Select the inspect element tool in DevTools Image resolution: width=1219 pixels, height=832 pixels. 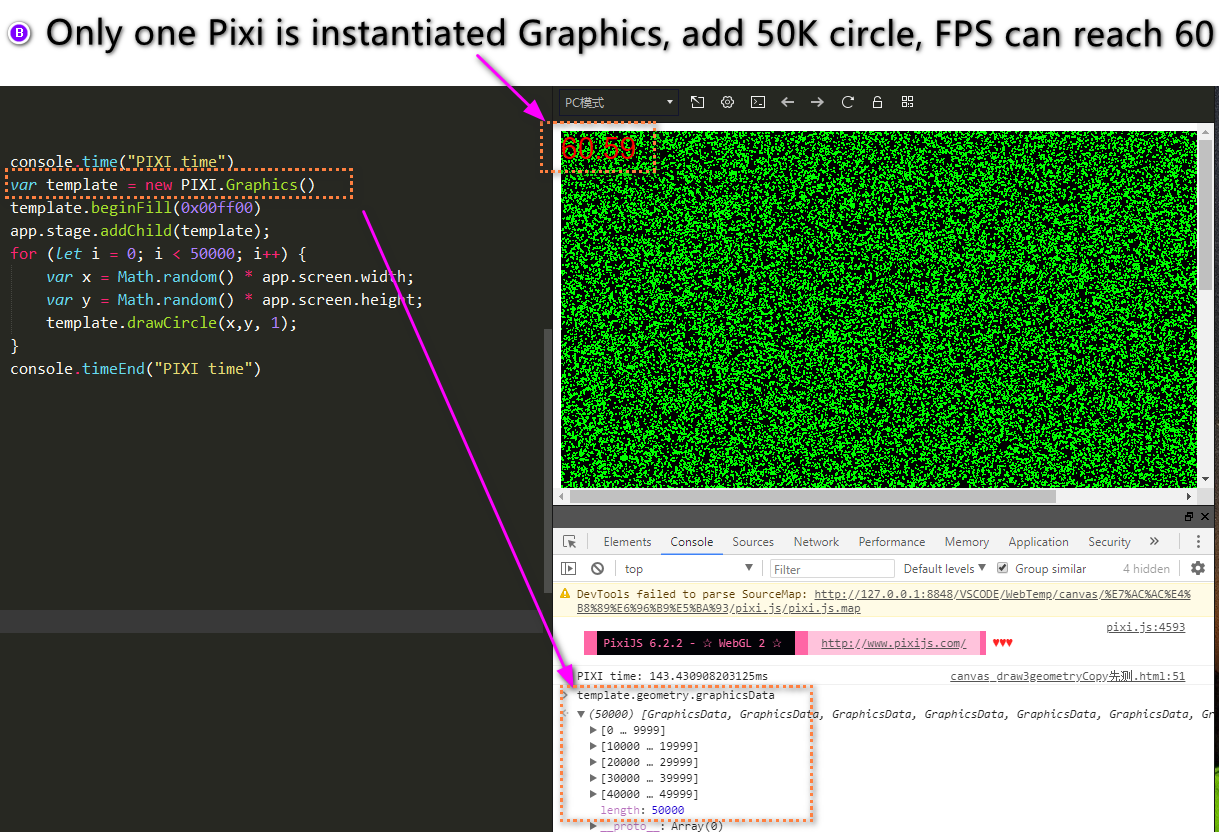click(570, 541)
